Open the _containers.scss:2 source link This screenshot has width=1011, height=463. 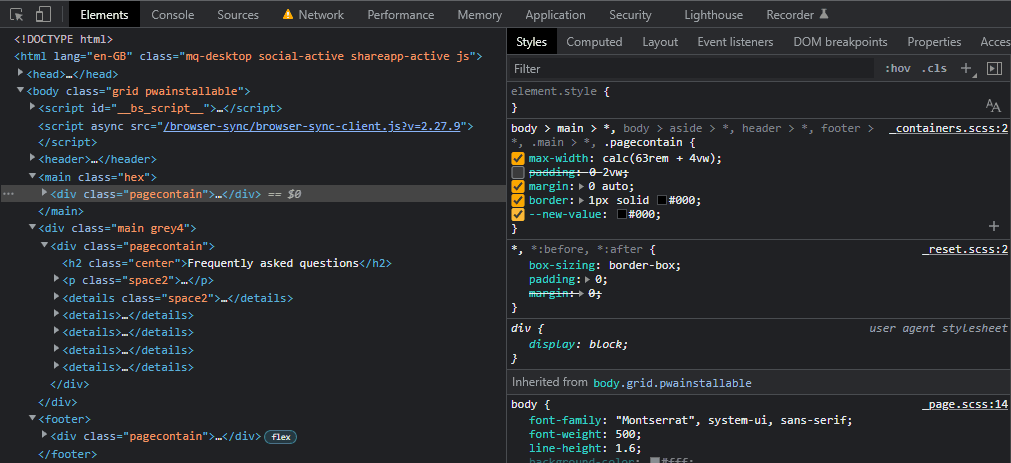tap(948, 128)
